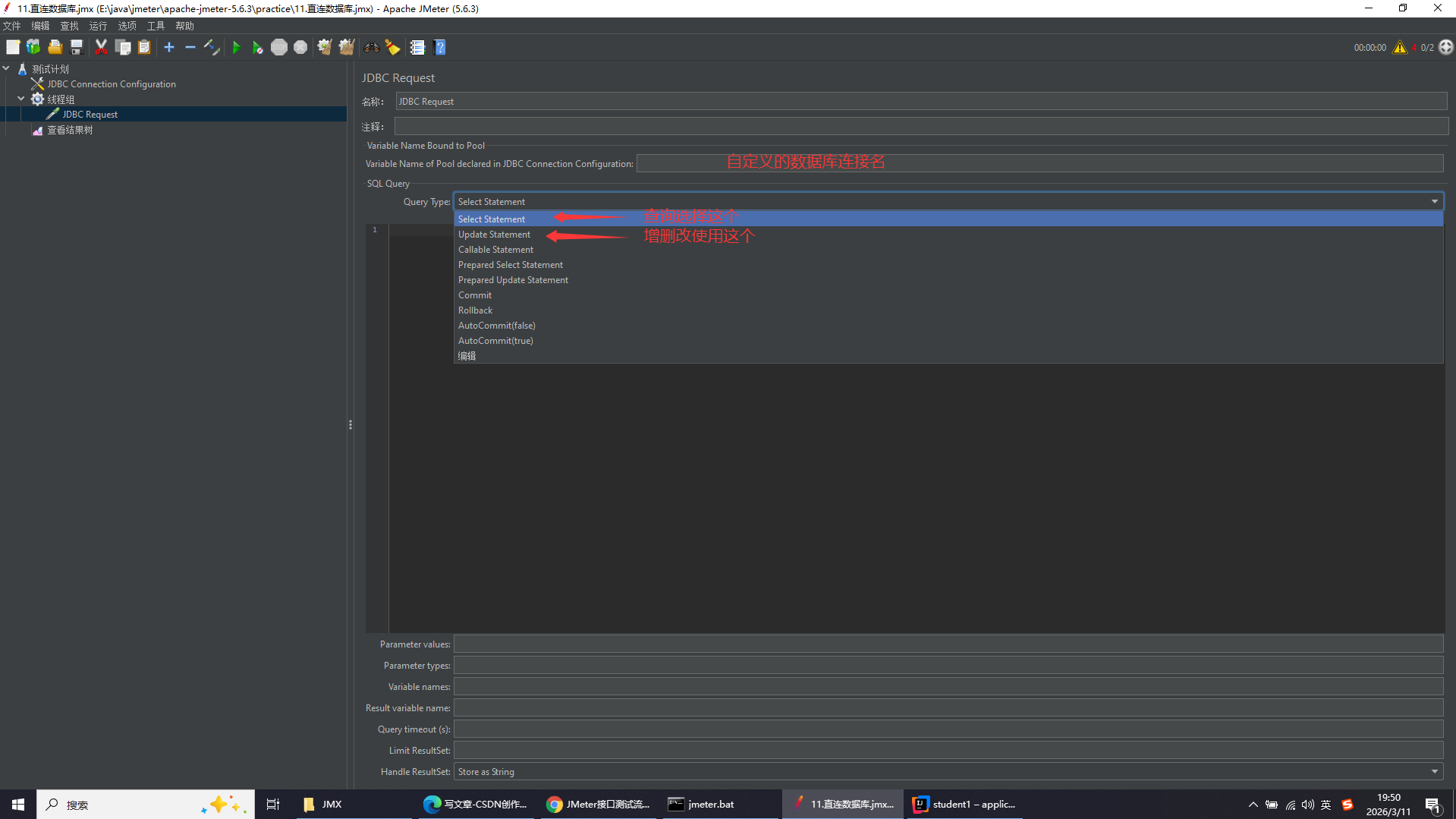Open the 文件 menu
This screenshot has width=1456, height=819.
click(12, 26)
